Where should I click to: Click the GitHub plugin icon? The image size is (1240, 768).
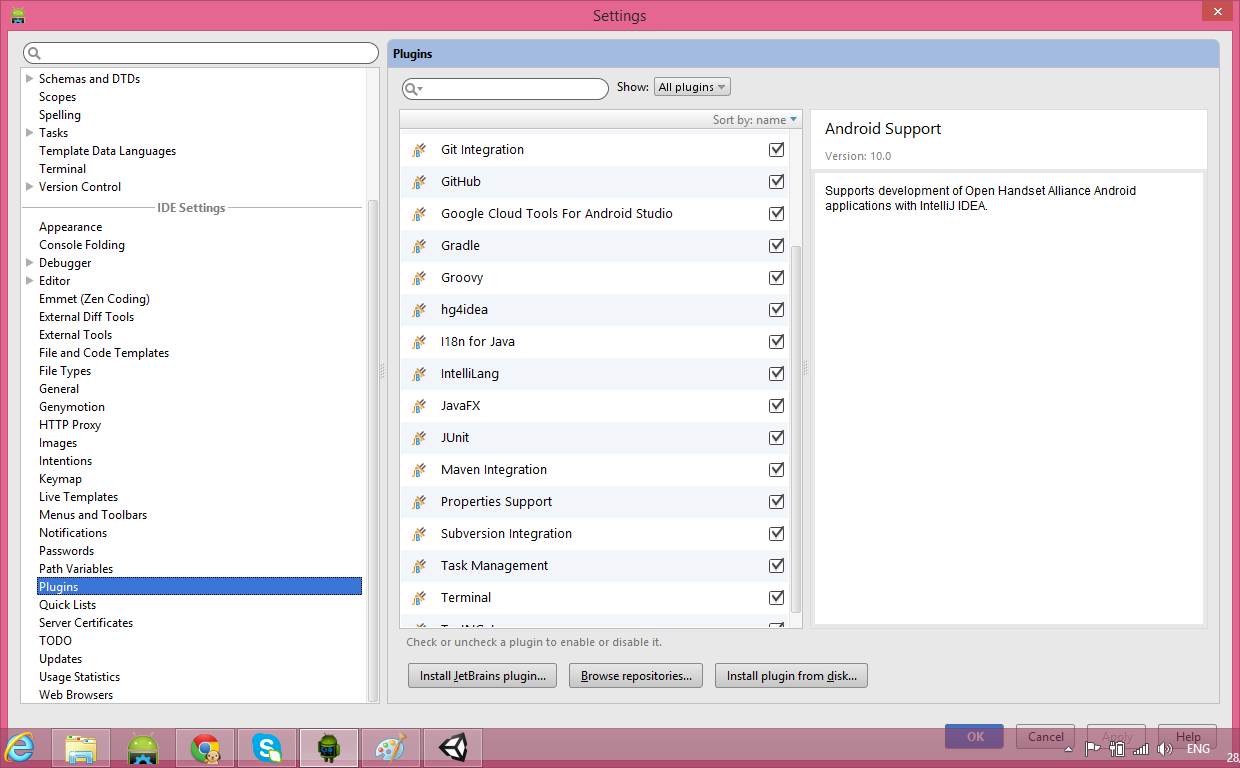[419, 182]
